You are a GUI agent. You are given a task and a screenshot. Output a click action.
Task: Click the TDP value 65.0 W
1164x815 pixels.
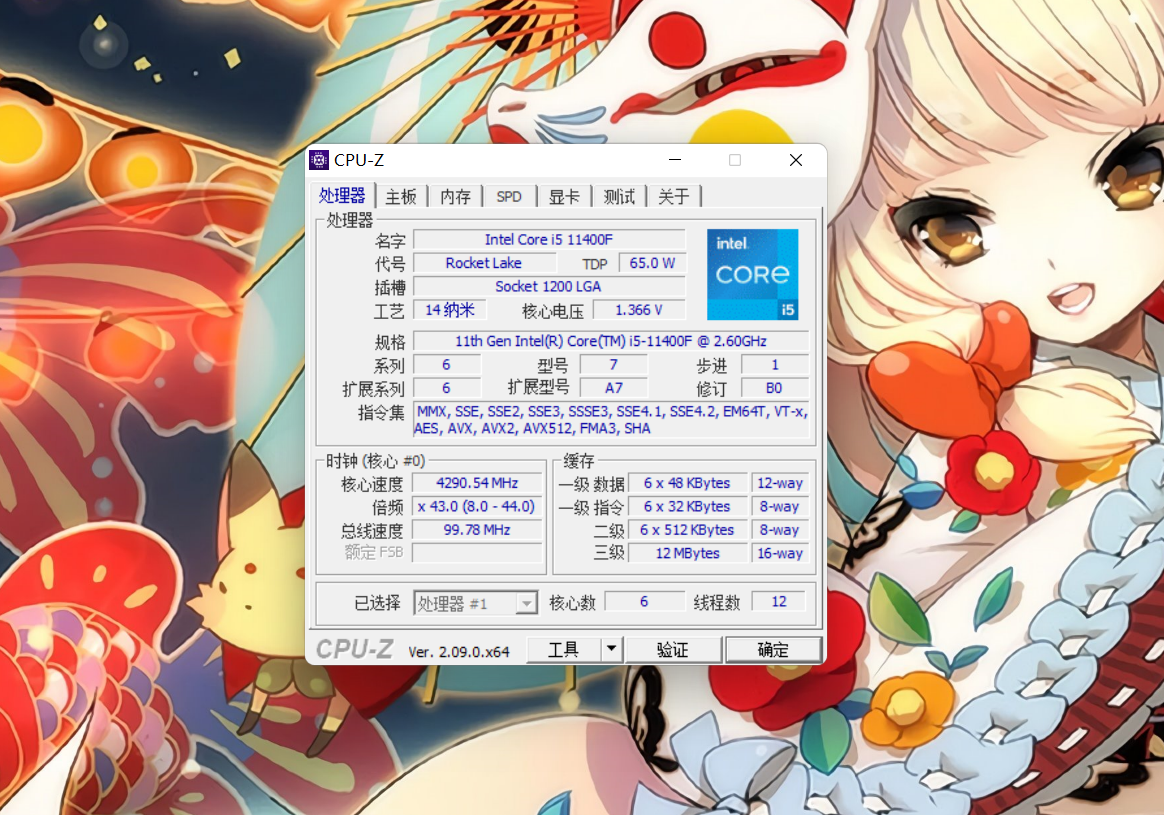653,263
